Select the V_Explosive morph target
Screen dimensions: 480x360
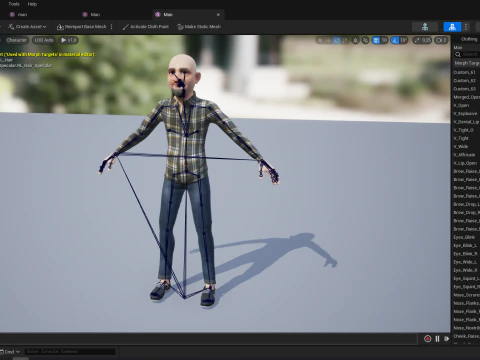point(466,114)
